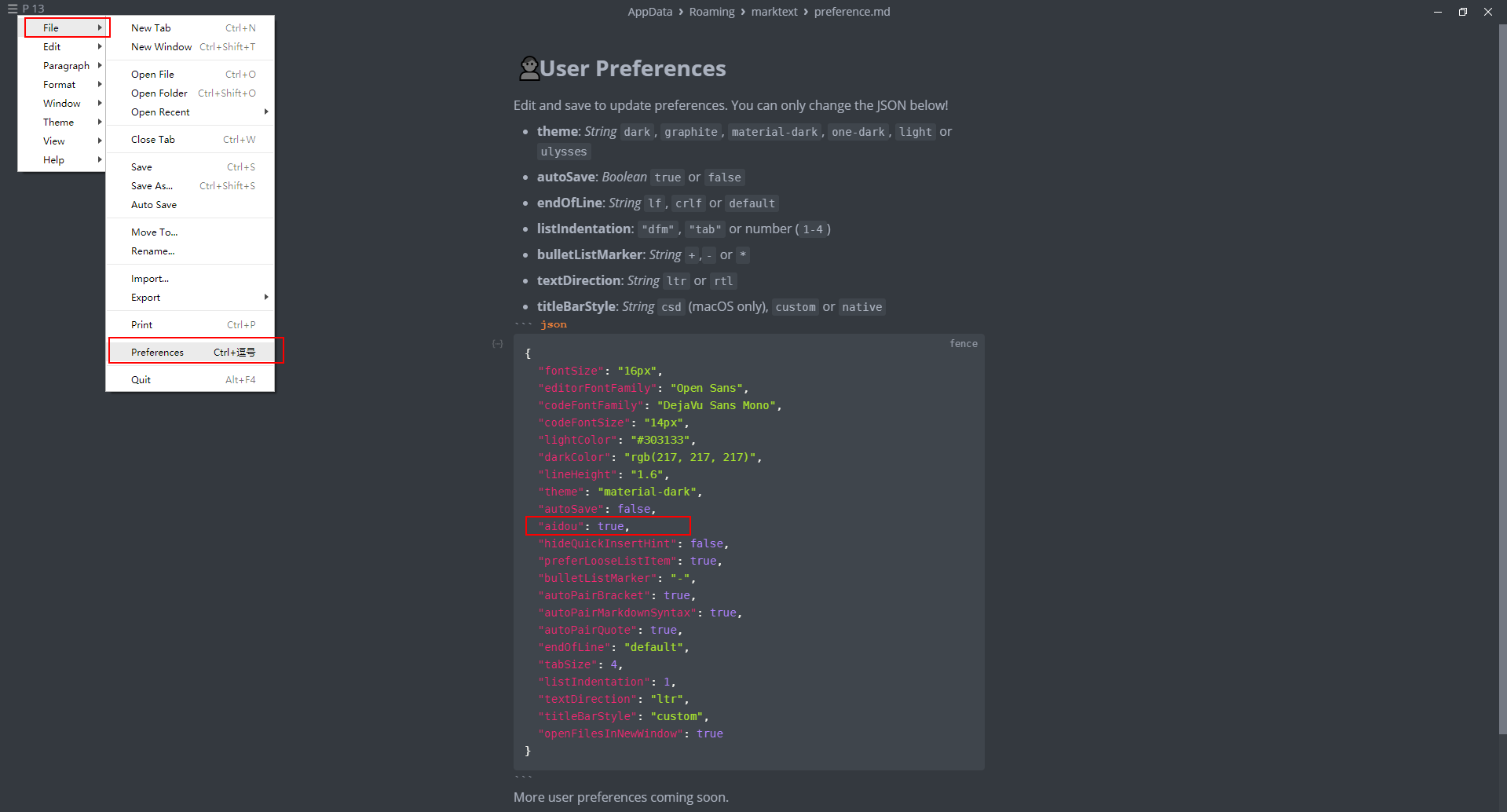Click the hamburger menu icon at top-left
The width and height of the screenshot is (1507, 812).
pos(12,9)
